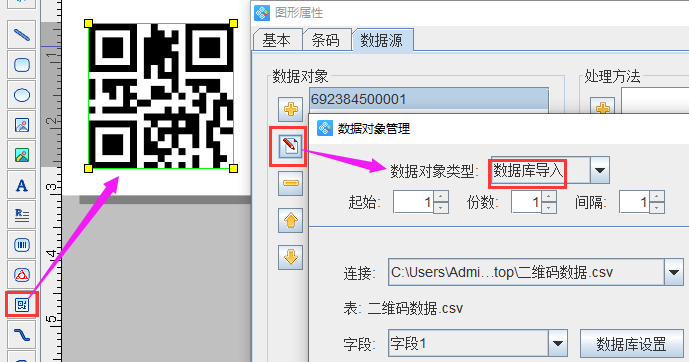Switch to the 条码 tab

[x=326, y=40]
